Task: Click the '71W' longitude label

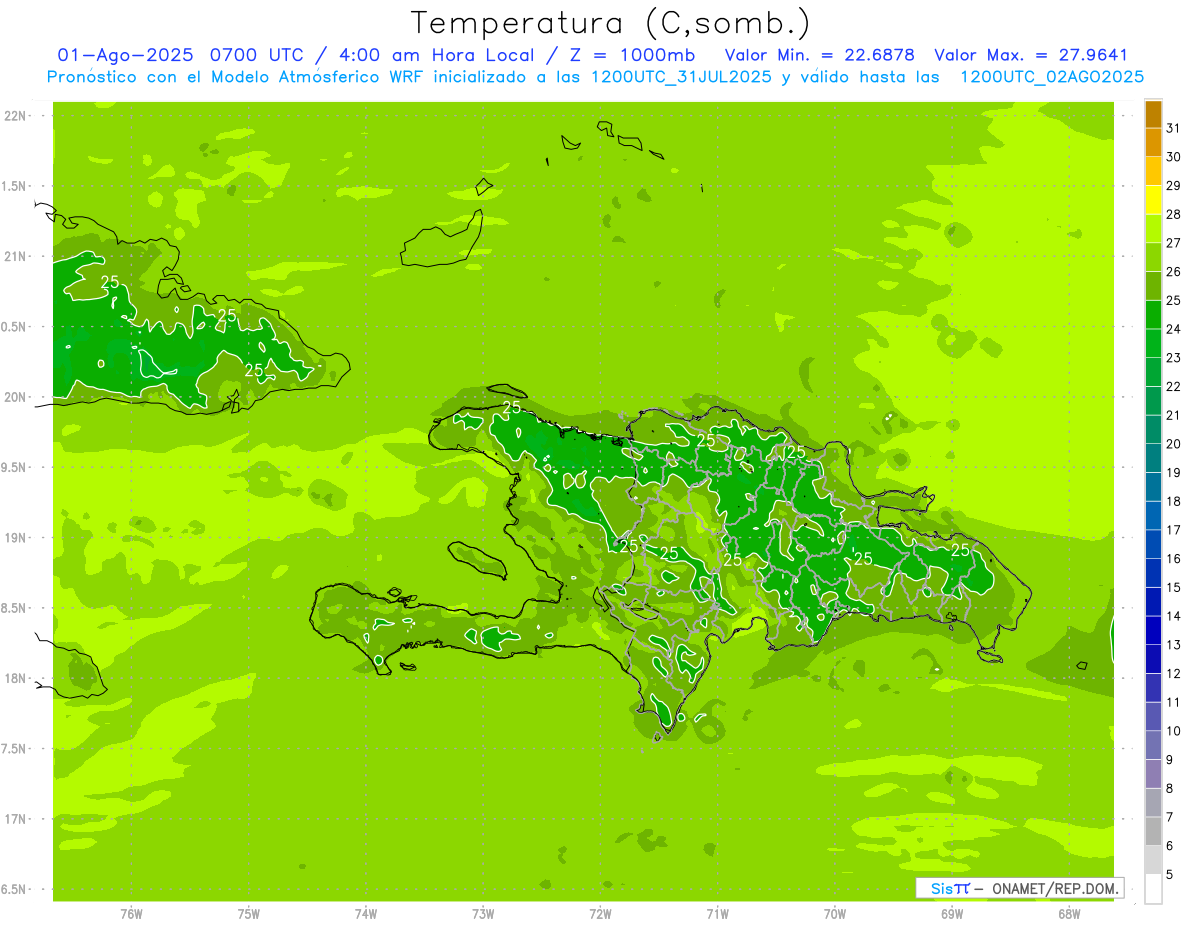Action: click(717, 914)
